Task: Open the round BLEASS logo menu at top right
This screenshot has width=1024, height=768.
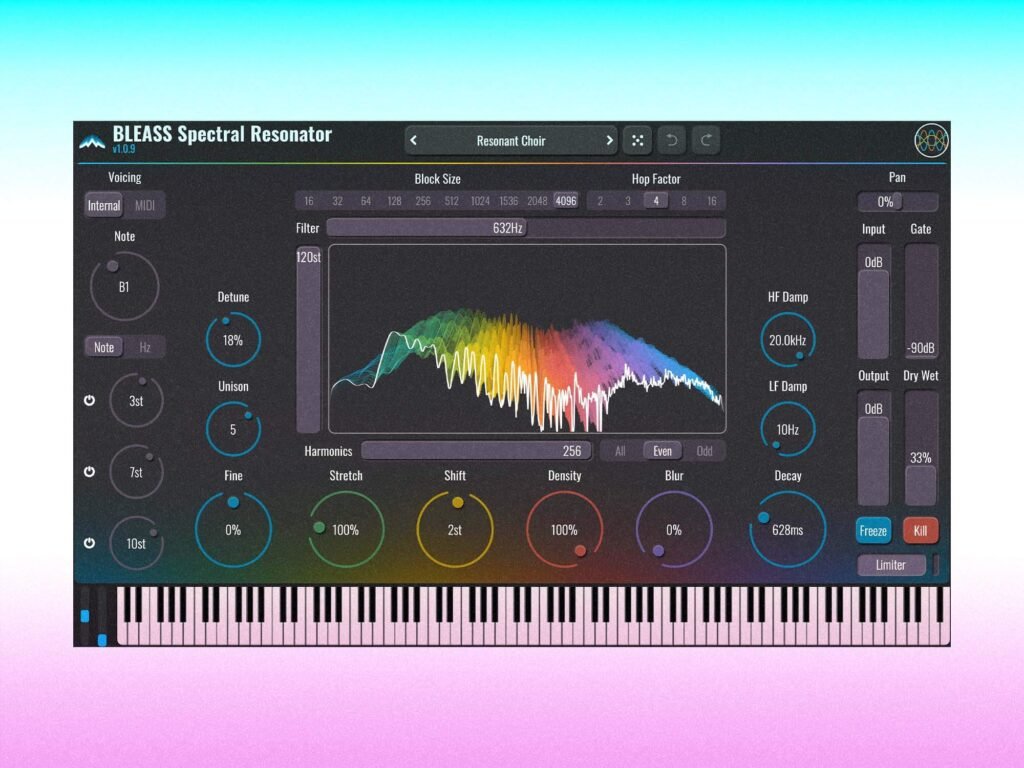Action: point(931,140)
